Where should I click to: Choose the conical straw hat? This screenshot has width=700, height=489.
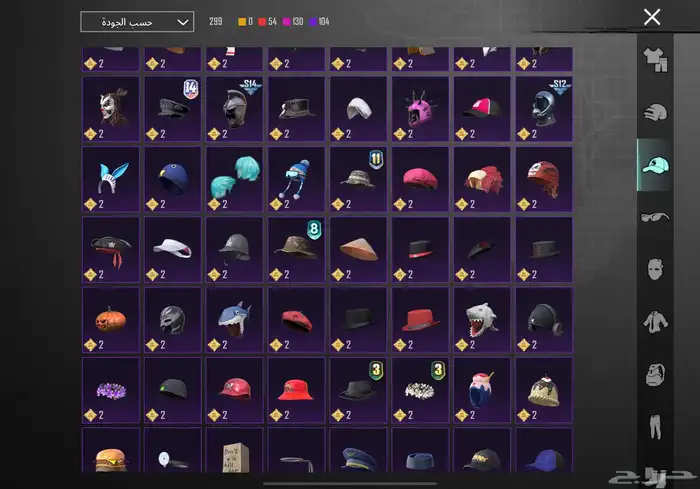click(x=358, y=249)
